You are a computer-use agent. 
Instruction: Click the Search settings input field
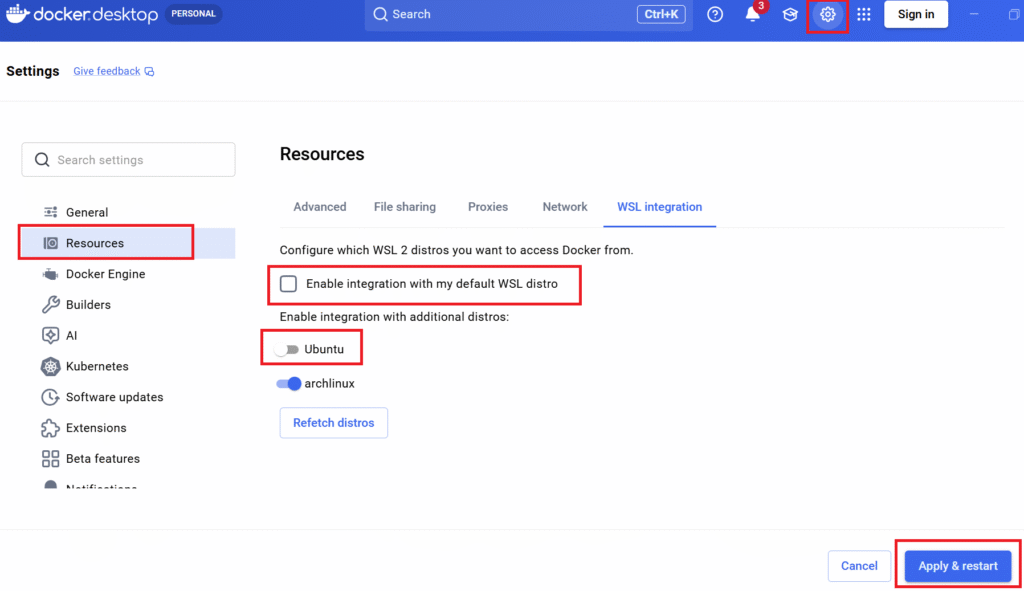(128, 159)
